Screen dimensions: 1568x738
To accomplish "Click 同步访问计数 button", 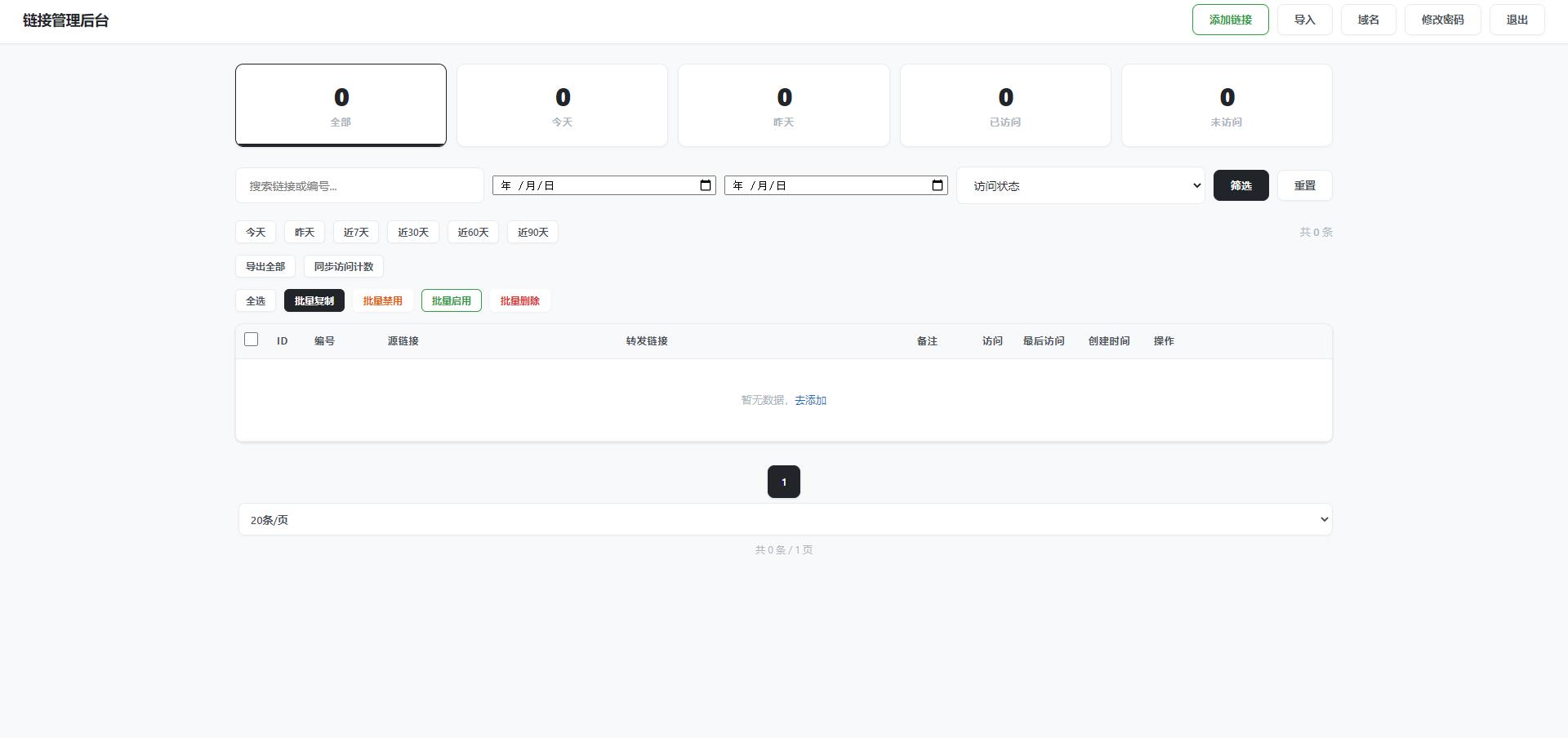I will point(344,266).
